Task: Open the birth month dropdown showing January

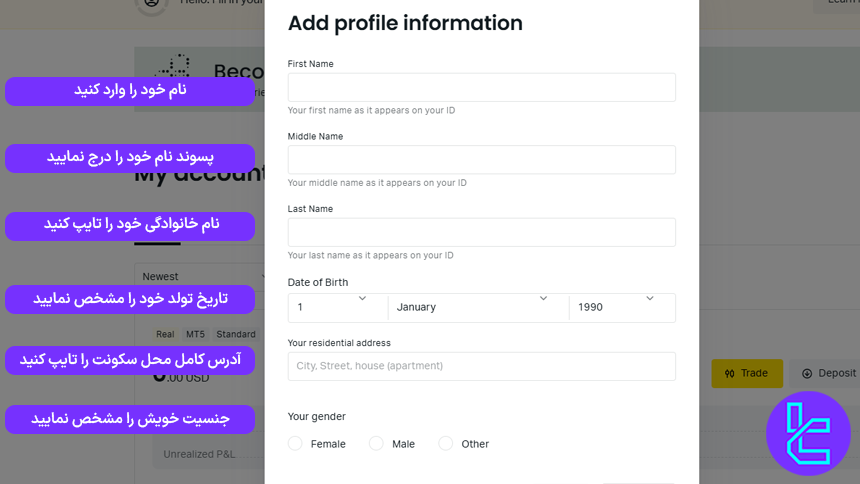Action: pos(478,307)
